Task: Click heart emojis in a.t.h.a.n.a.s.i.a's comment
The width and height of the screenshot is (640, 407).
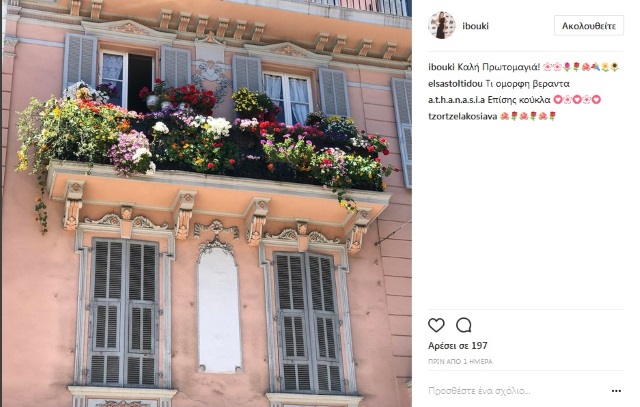Action: click(x=577, y=100)
